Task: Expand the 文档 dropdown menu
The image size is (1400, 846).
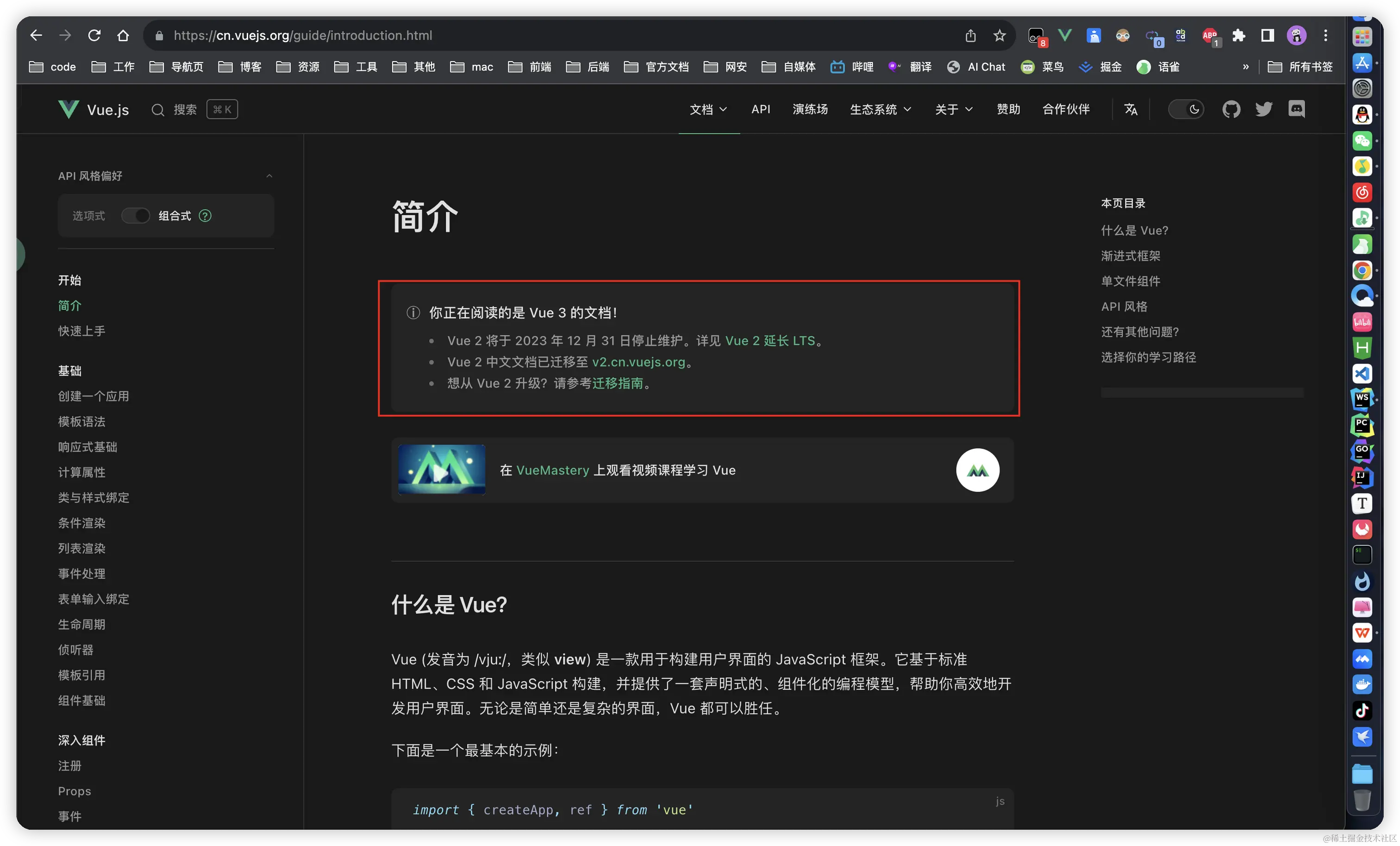Action: pos(708,109)
